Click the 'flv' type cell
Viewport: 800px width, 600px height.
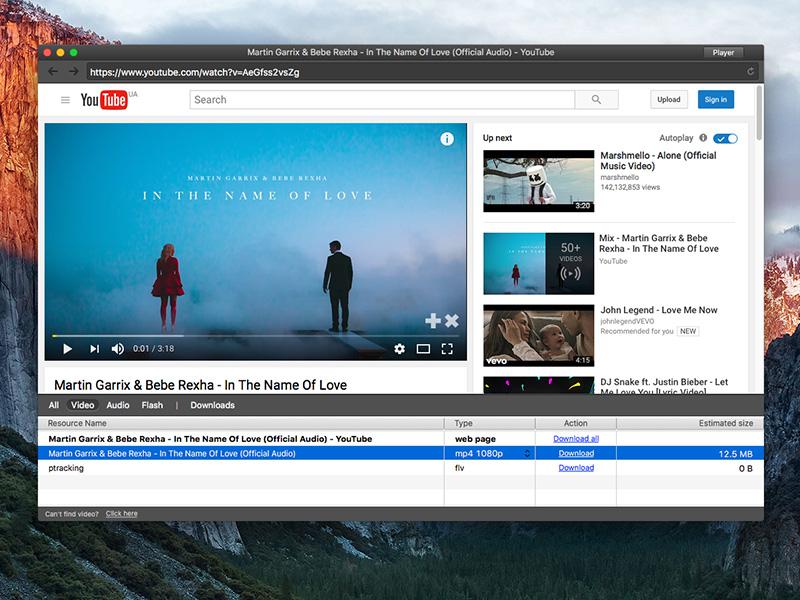[460, 468]
